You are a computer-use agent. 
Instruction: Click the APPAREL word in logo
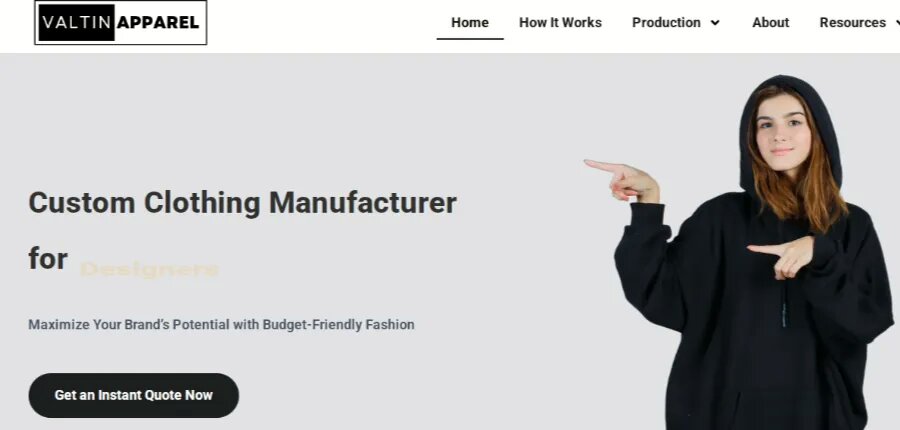pos(158,22)
